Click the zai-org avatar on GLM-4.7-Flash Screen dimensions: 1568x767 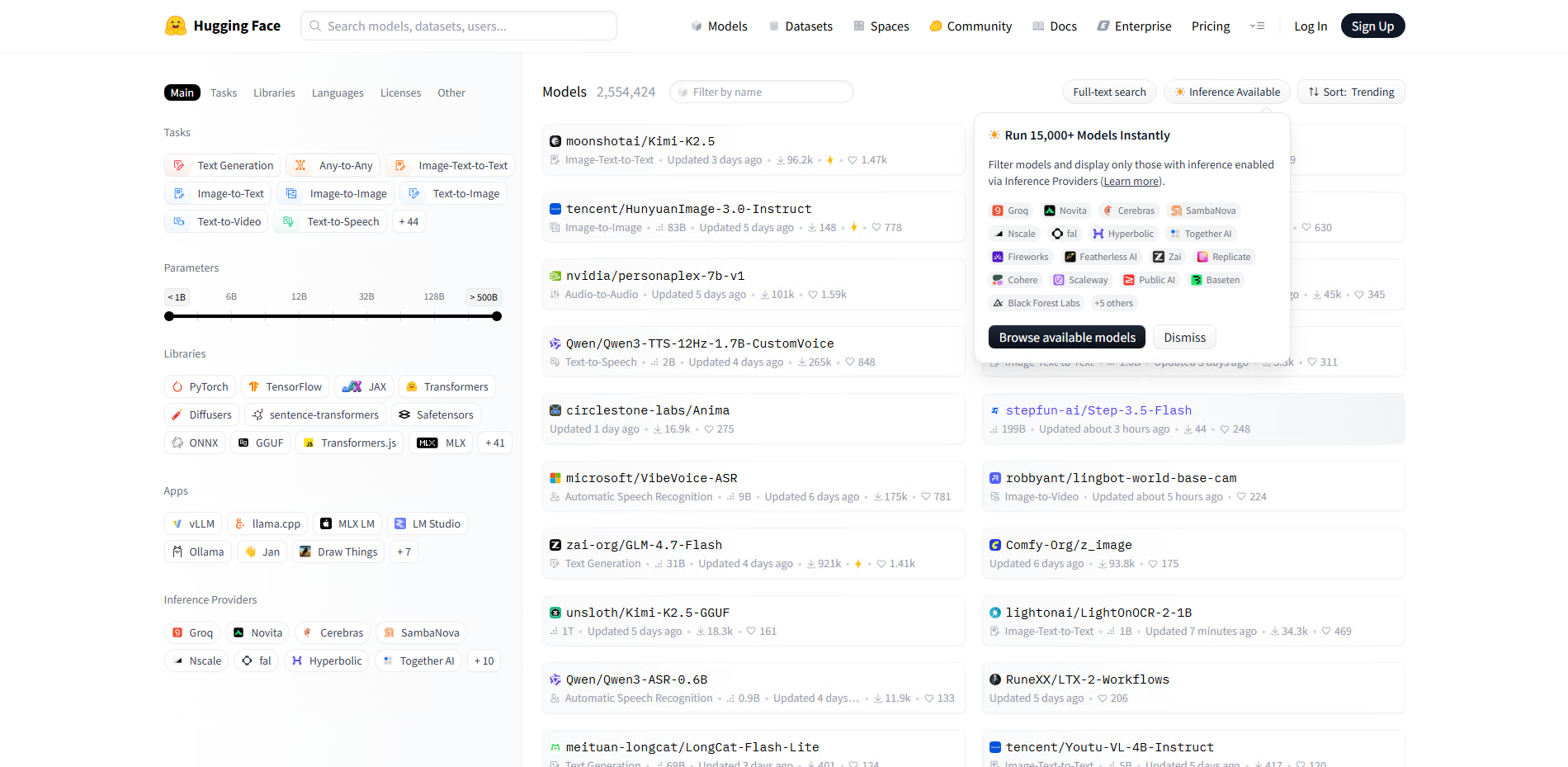[x=555, y=545]
